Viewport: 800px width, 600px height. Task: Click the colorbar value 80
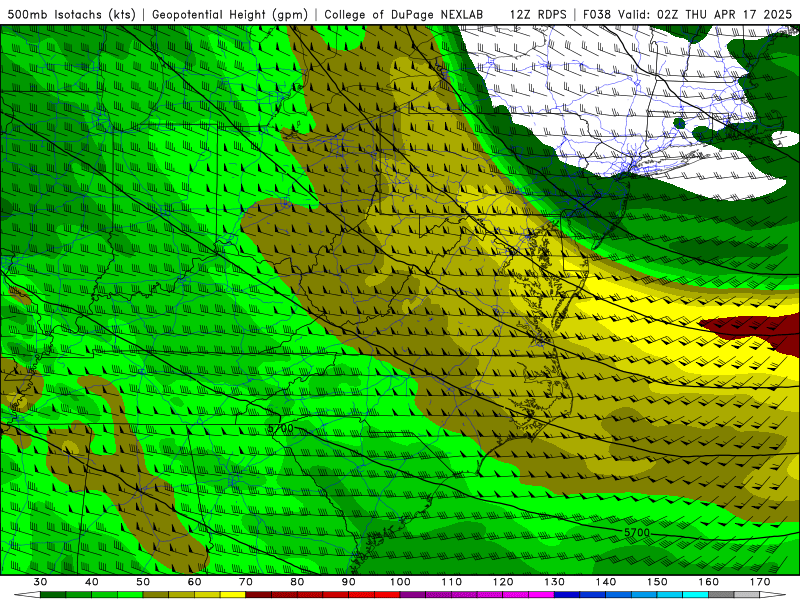point(297,582)
